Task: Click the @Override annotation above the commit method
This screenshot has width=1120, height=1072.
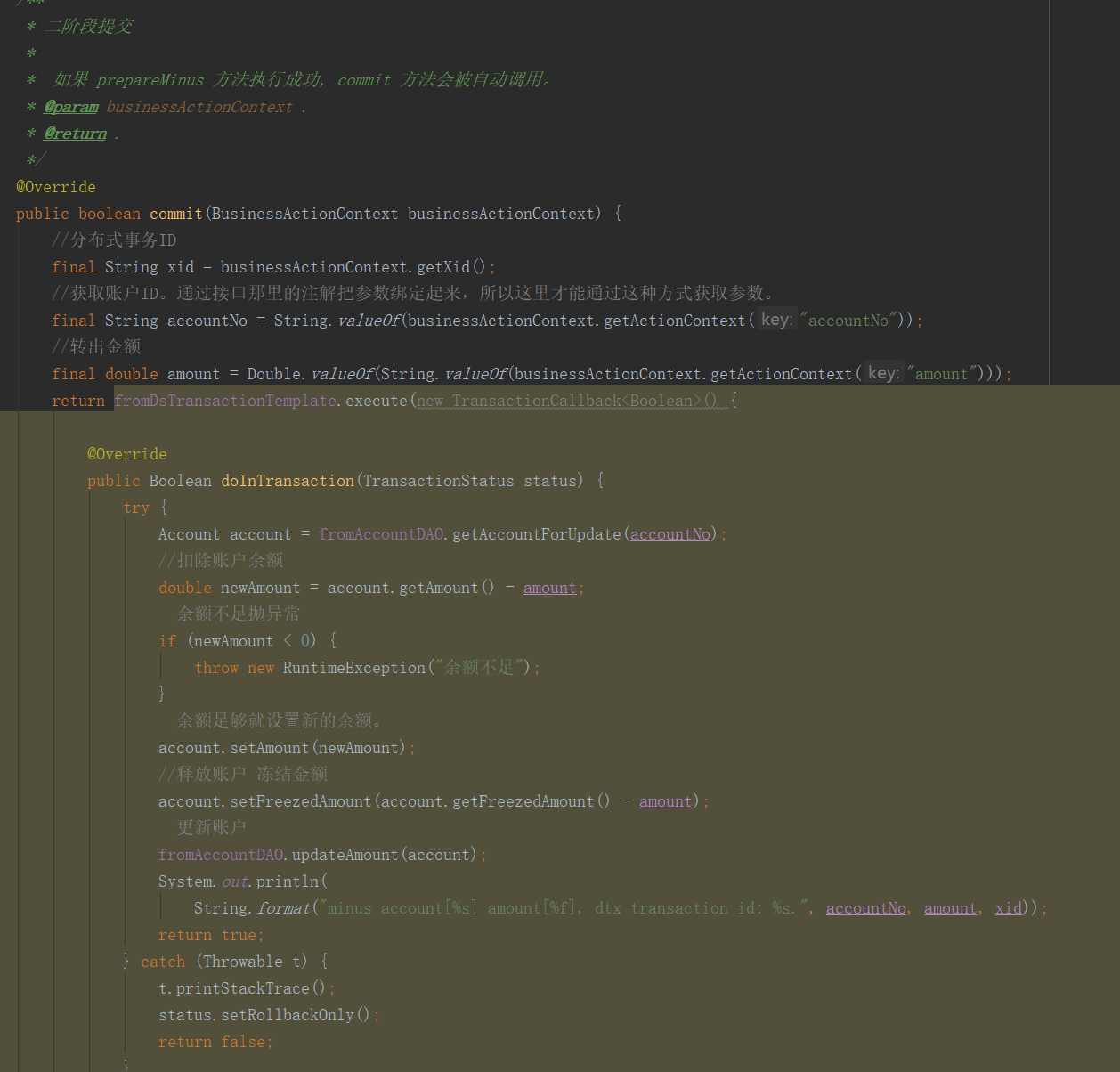Action: (x=56, y=187)
